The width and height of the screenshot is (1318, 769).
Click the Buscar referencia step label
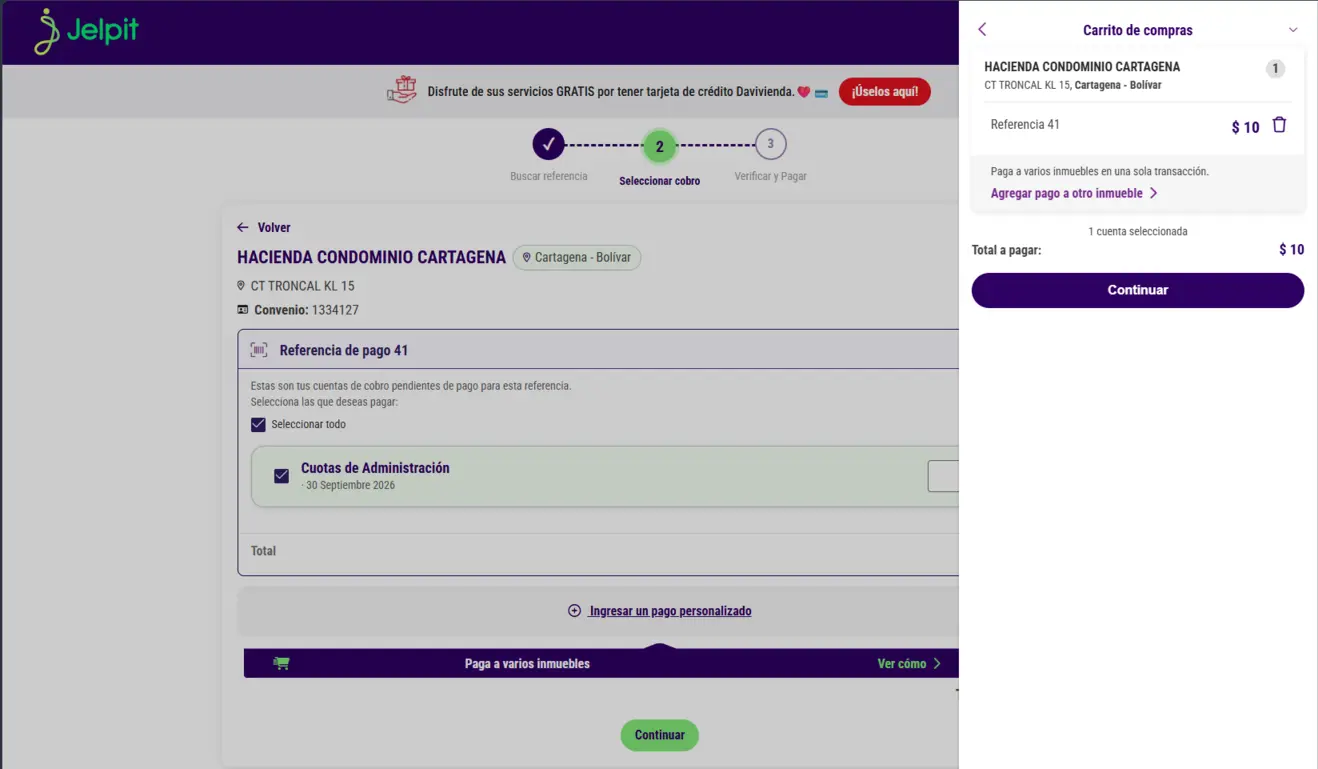pos(549,176)
